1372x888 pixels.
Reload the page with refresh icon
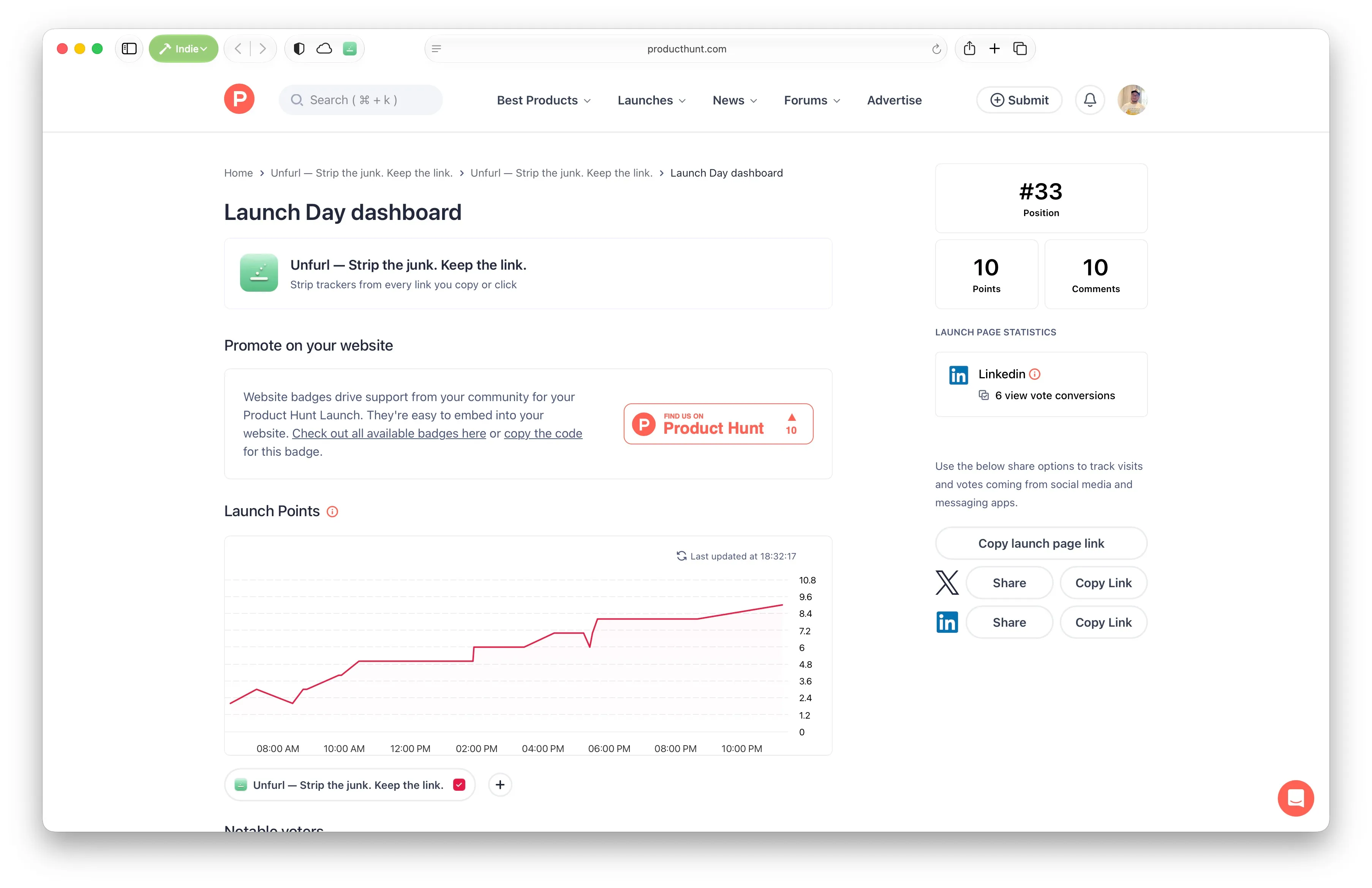click(x=936, y=49)
